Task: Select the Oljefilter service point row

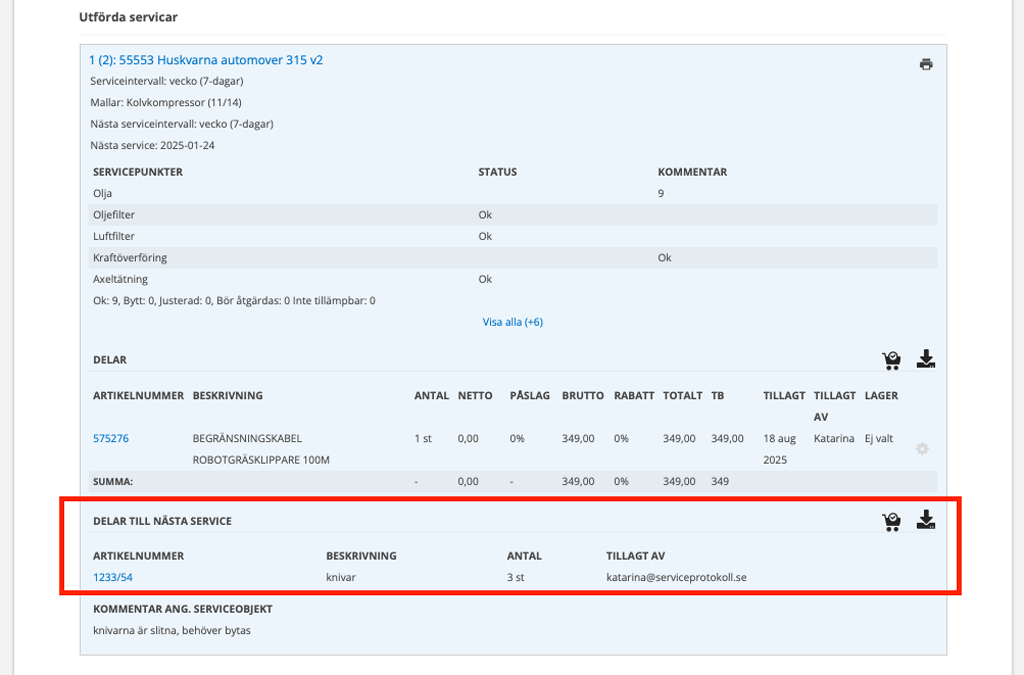Action: tap(513, 215)
